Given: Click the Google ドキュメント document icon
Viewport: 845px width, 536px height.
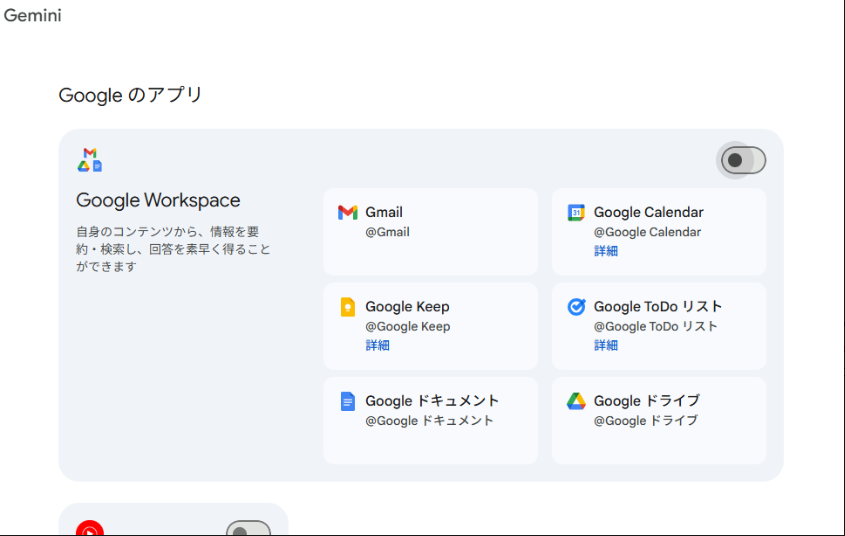Looking at the screenshot, I should (x=348, y=401).
